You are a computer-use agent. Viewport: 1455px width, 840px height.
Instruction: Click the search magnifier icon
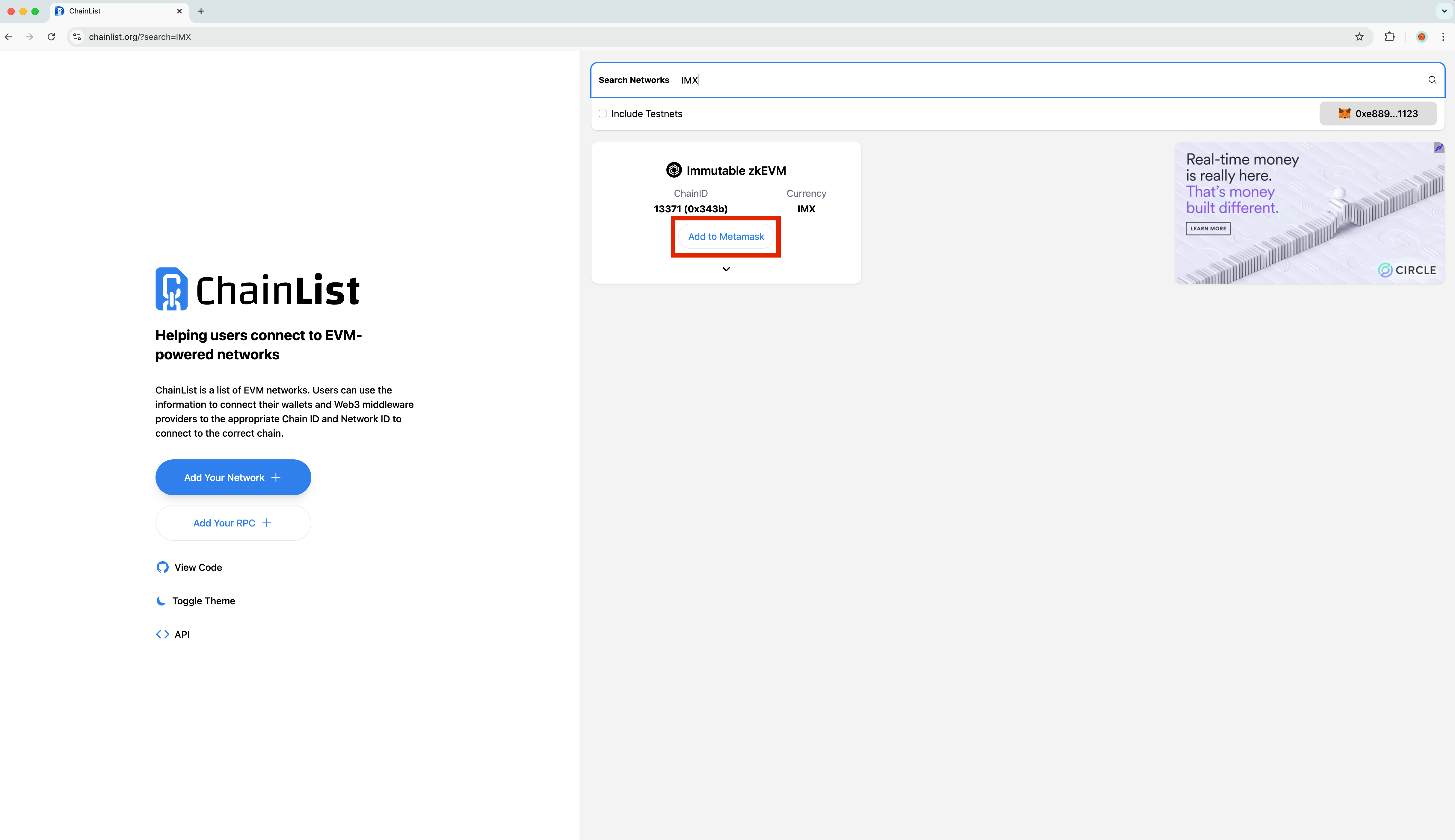coord(1432,80)
